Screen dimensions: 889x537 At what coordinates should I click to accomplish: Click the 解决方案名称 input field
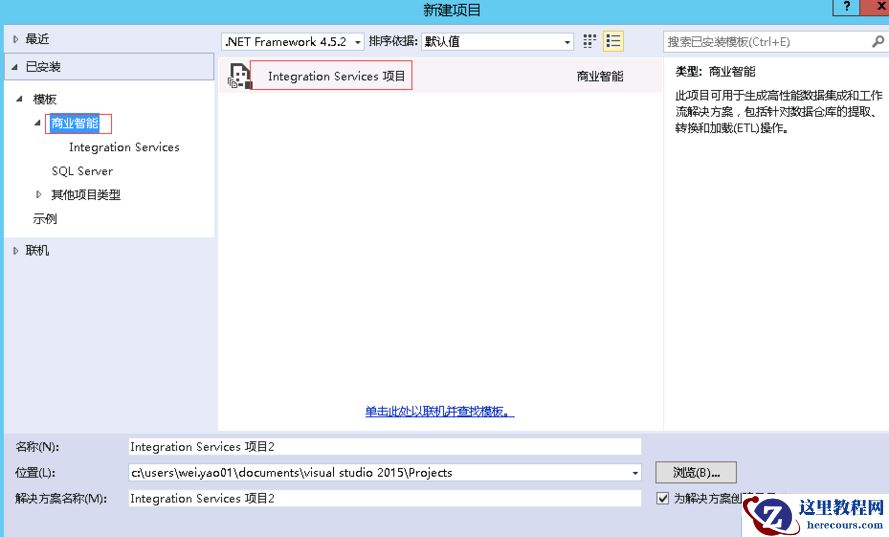point(385,498)
